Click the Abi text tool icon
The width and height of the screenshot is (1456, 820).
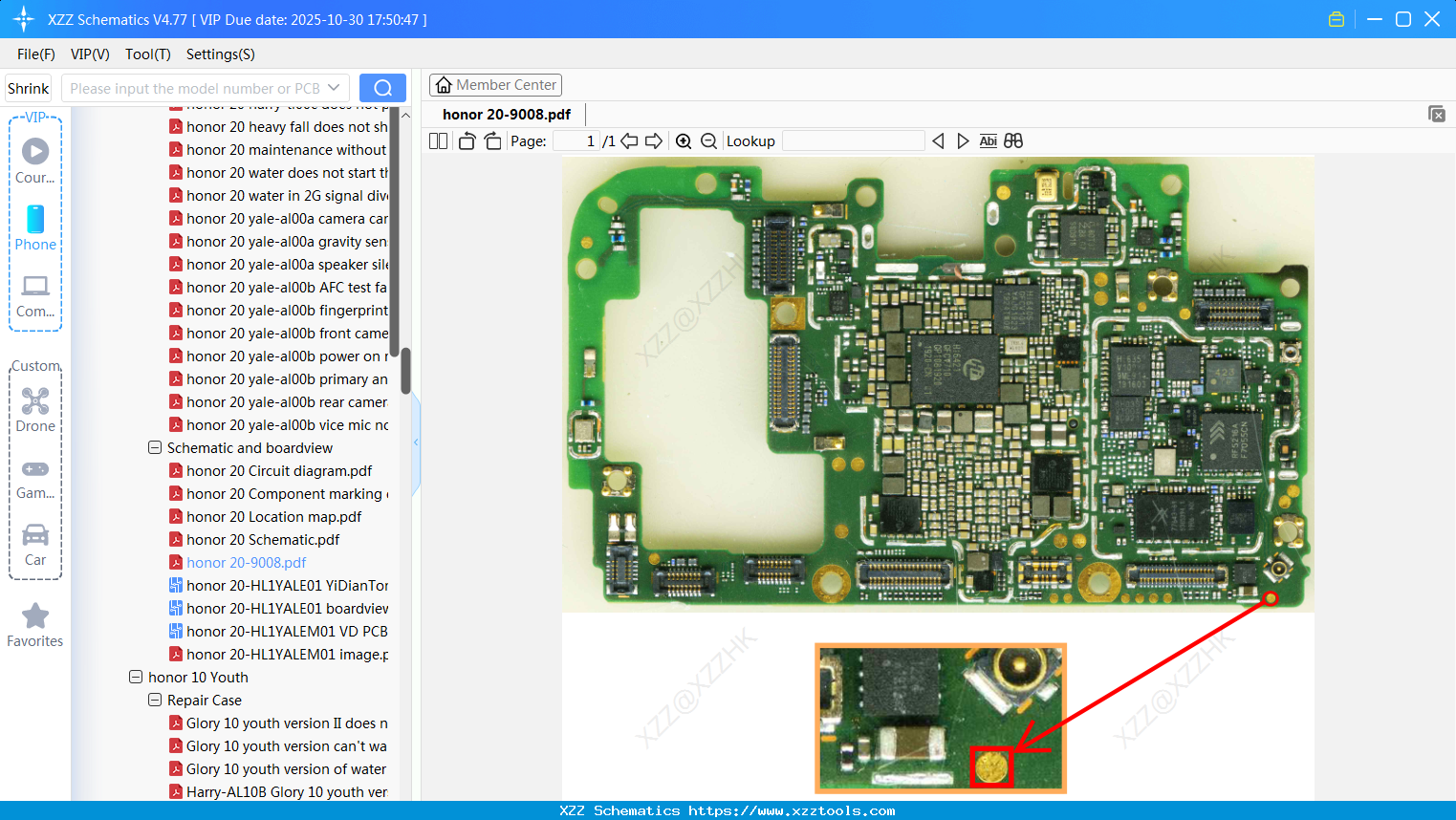tap(989, 141)
